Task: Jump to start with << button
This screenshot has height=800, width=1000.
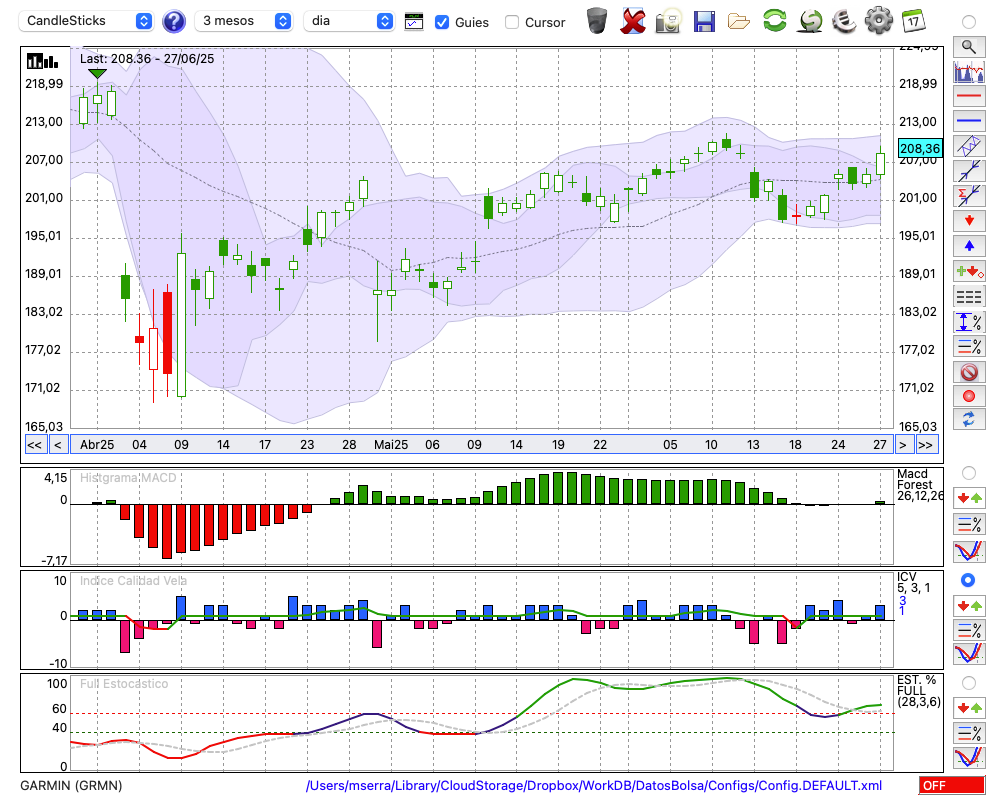Action: pos(35,445)
